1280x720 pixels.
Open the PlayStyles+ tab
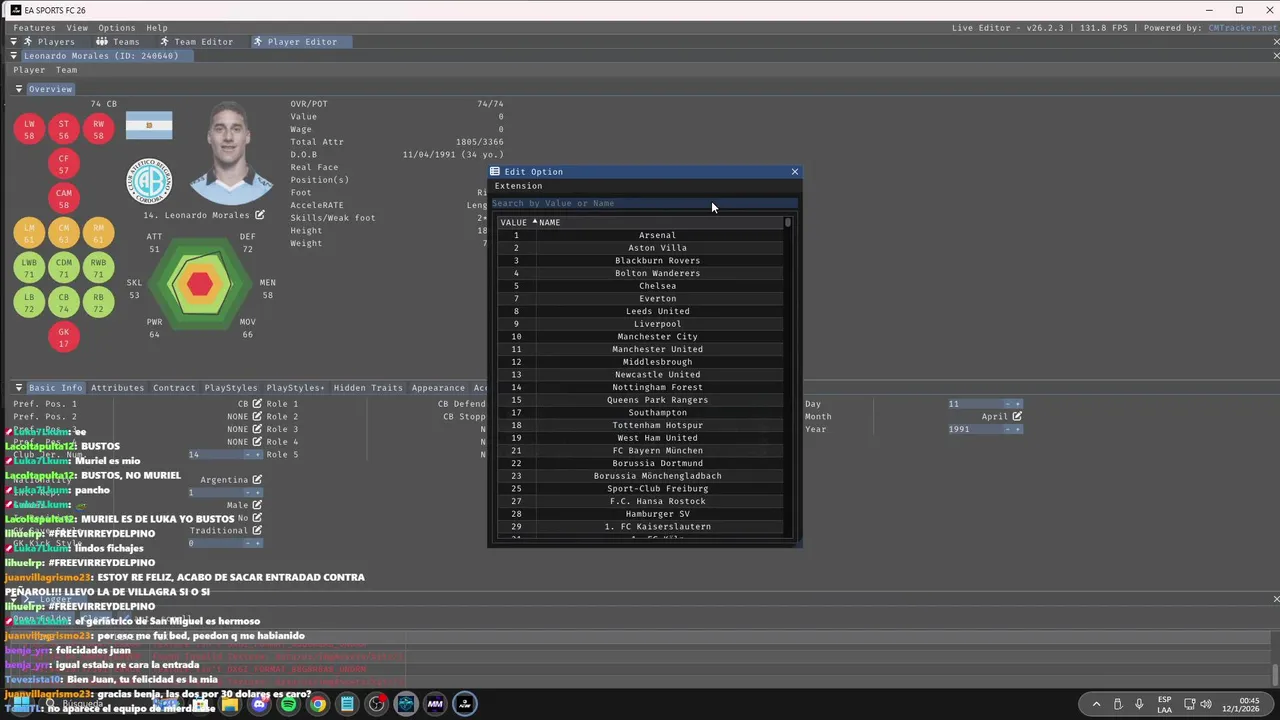coord(295,388)
